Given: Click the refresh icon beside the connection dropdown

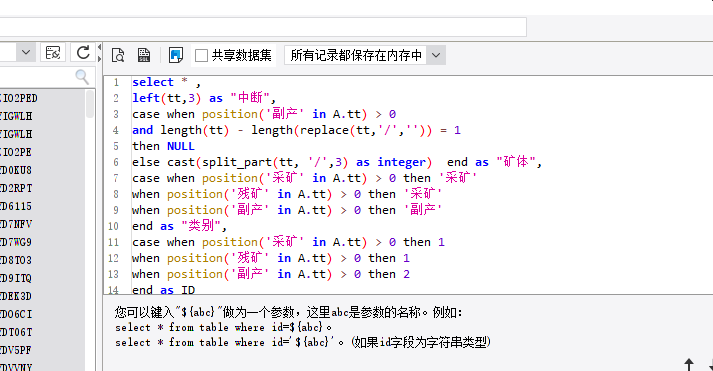Looking at the screenshot, I should tap(83, 53).
